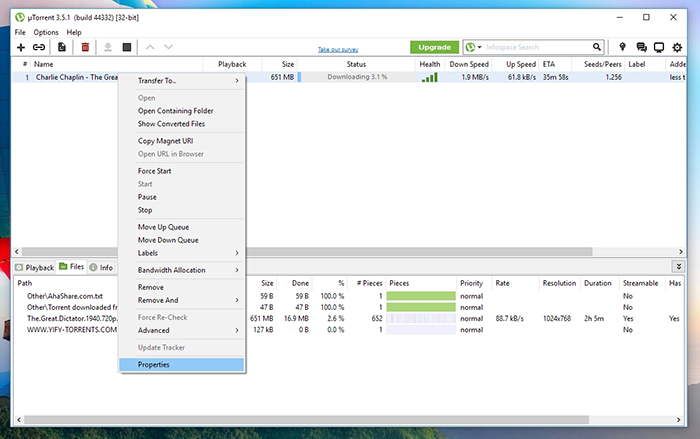Screen dimensions: 700x439
Task: Click the pieces bar for Other\AhaShare.com.txt
Action: (421, 296)
